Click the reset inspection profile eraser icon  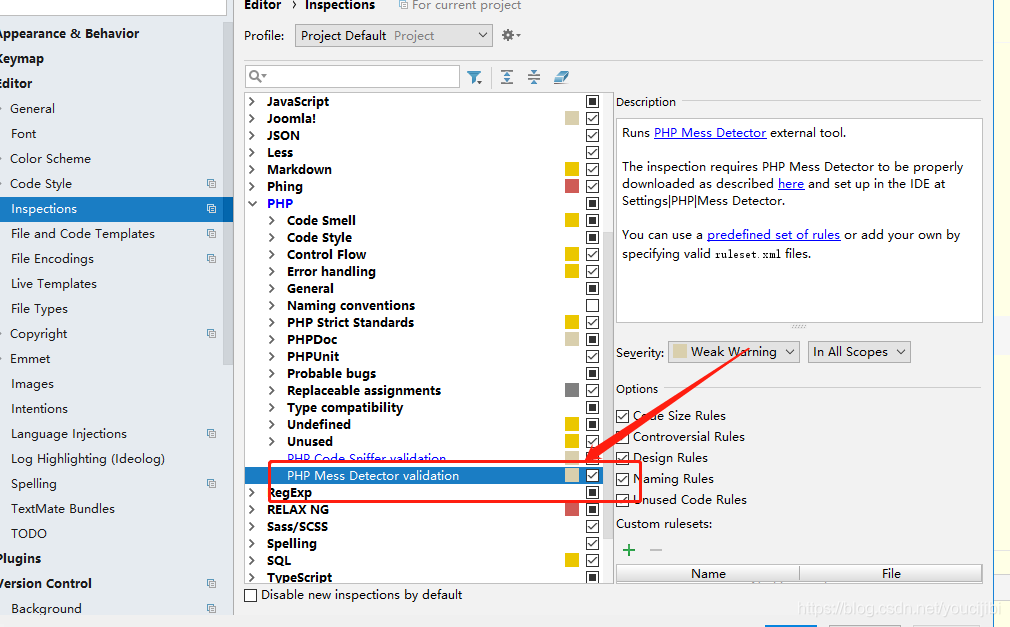pyautogui.click(x=561, y=76)
